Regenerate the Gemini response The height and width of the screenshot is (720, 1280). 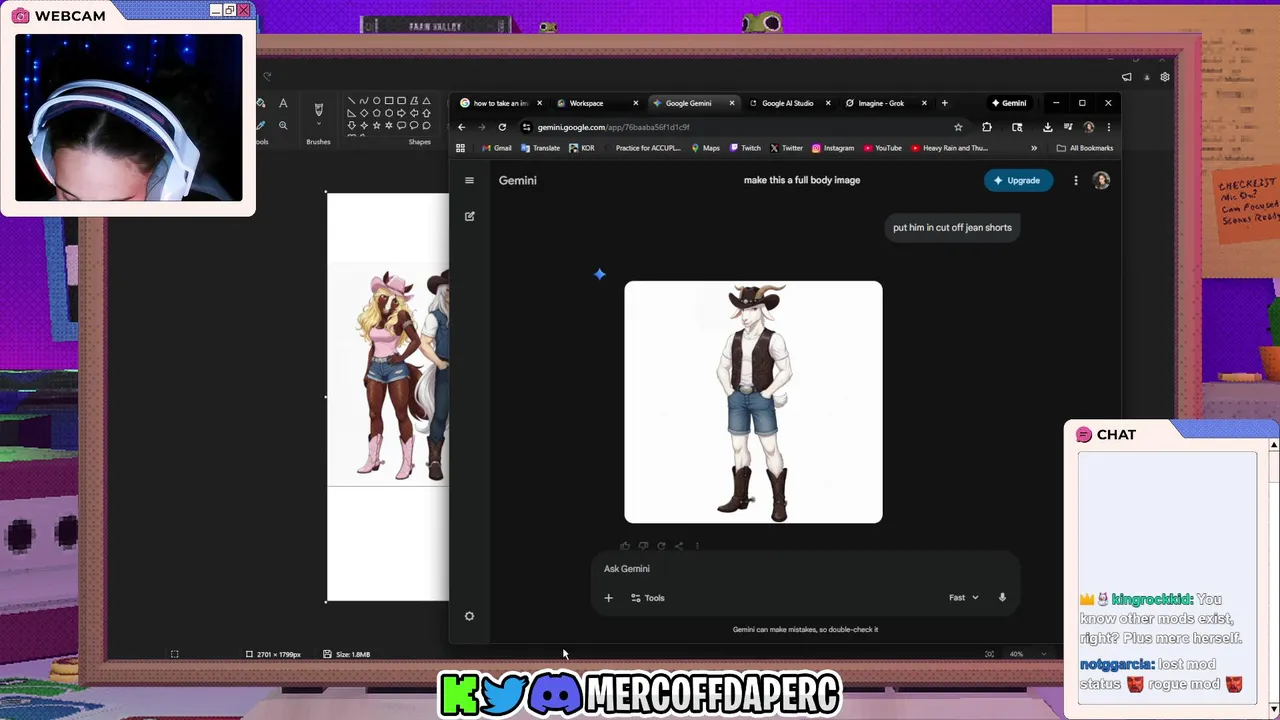pyautogui.click(x=661, y=546)
